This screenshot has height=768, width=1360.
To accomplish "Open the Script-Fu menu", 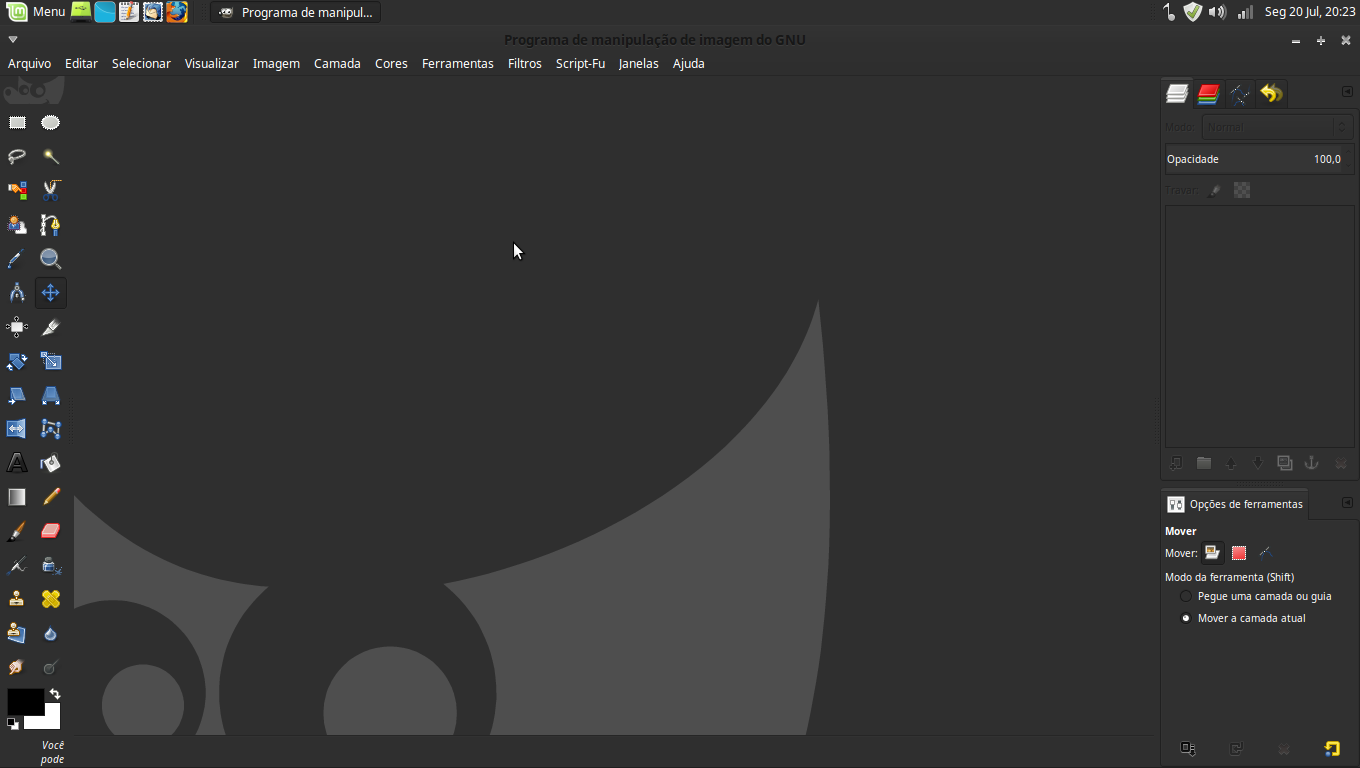I will tap(580, 63).
